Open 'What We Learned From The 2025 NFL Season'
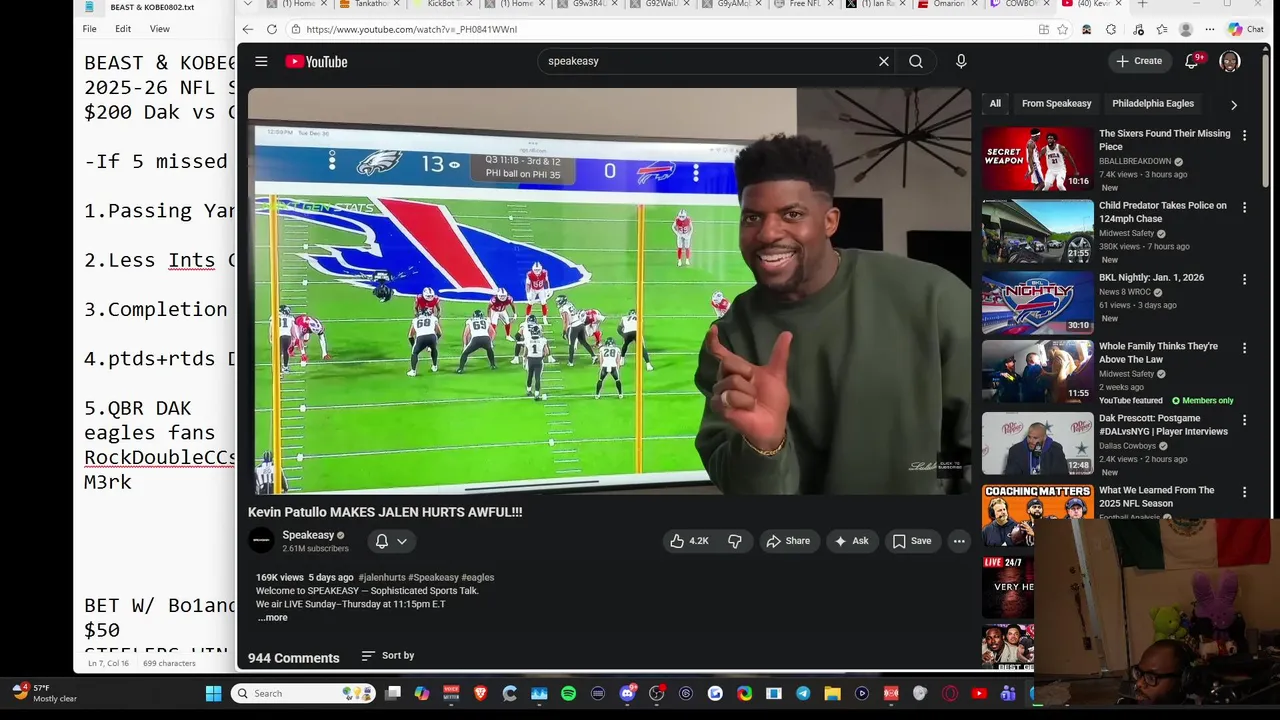This screenshot has height=720, width=1280. tap(1157, 496)
